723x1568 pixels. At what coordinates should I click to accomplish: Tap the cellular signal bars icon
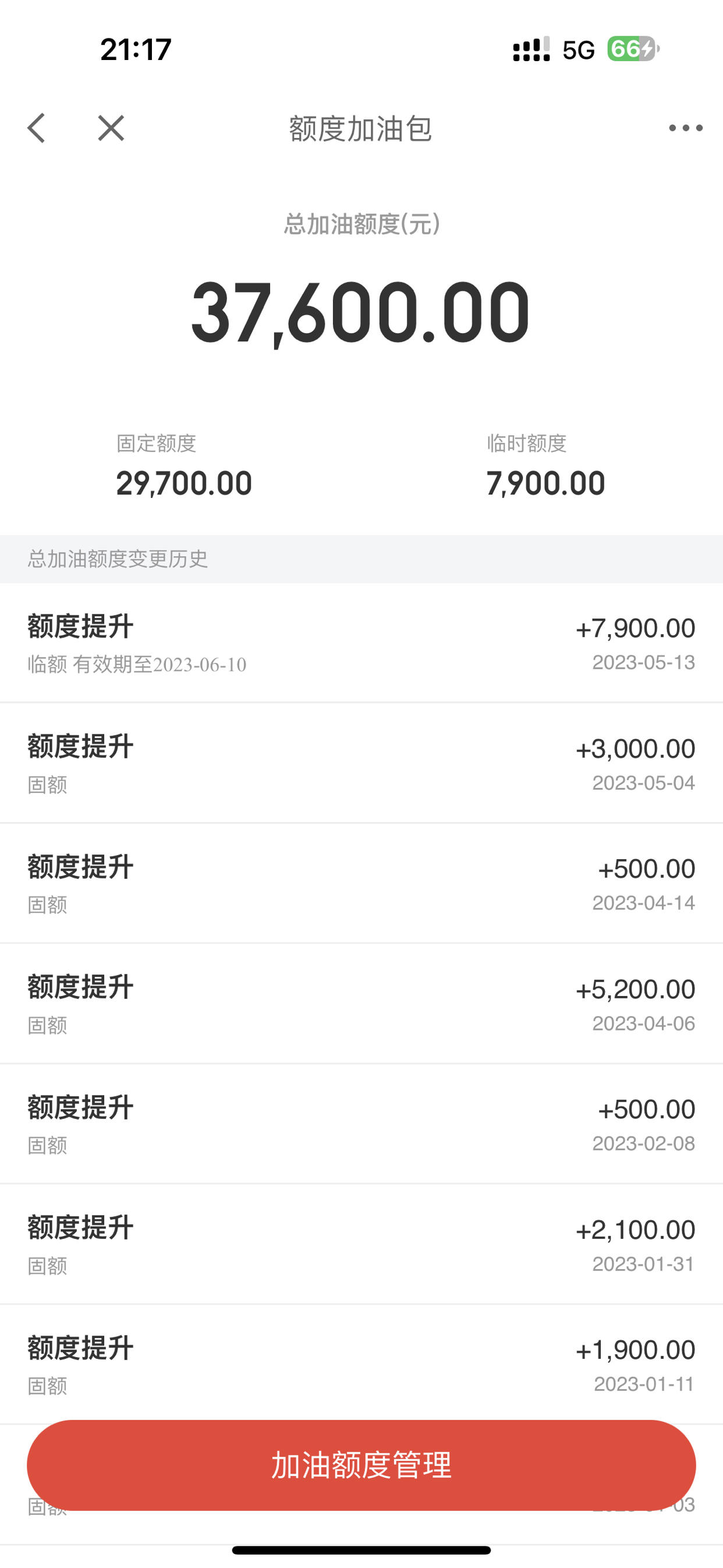click(531, 50)
